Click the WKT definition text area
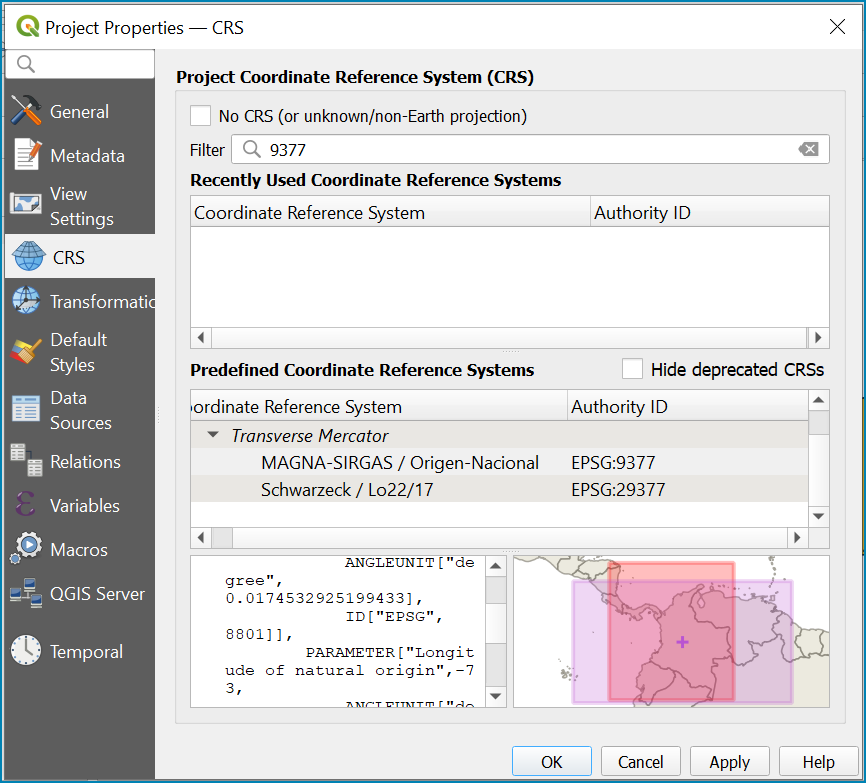 (338, 631)
